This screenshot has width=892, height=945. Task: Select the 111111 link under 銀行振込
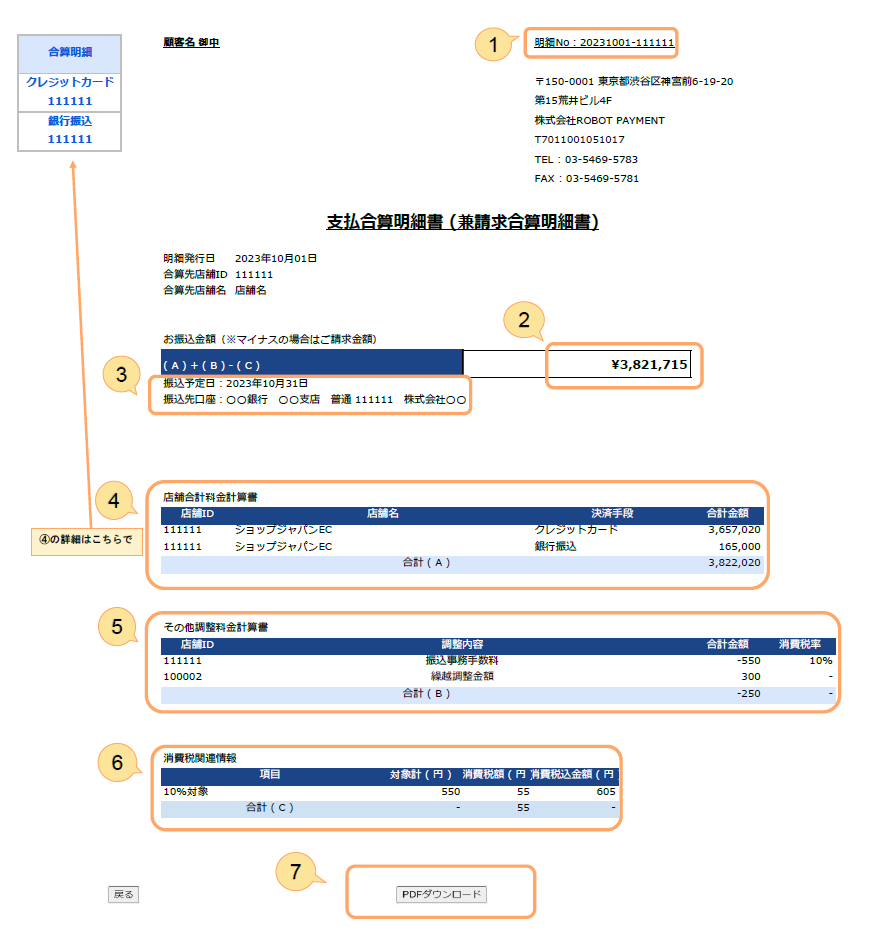point(70,139)
